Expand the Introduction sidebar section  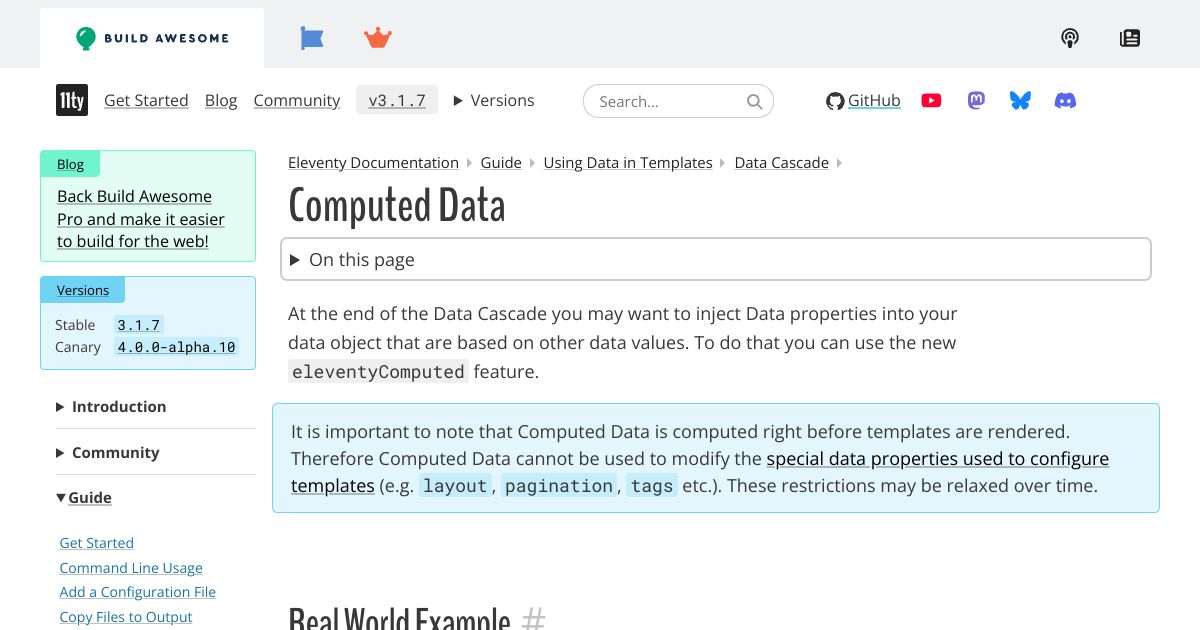tap(111, 406)
